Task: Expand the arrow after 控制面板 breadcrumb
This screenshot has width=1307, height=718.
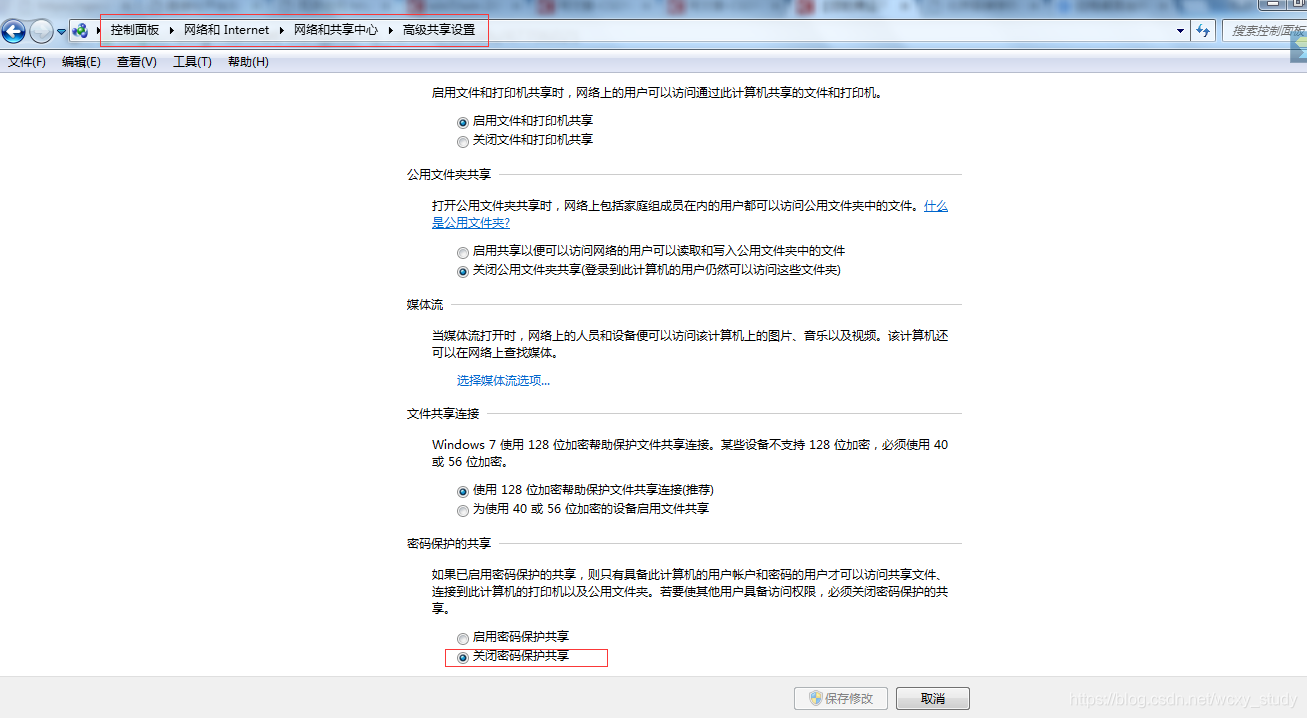Action: [172, 30]
